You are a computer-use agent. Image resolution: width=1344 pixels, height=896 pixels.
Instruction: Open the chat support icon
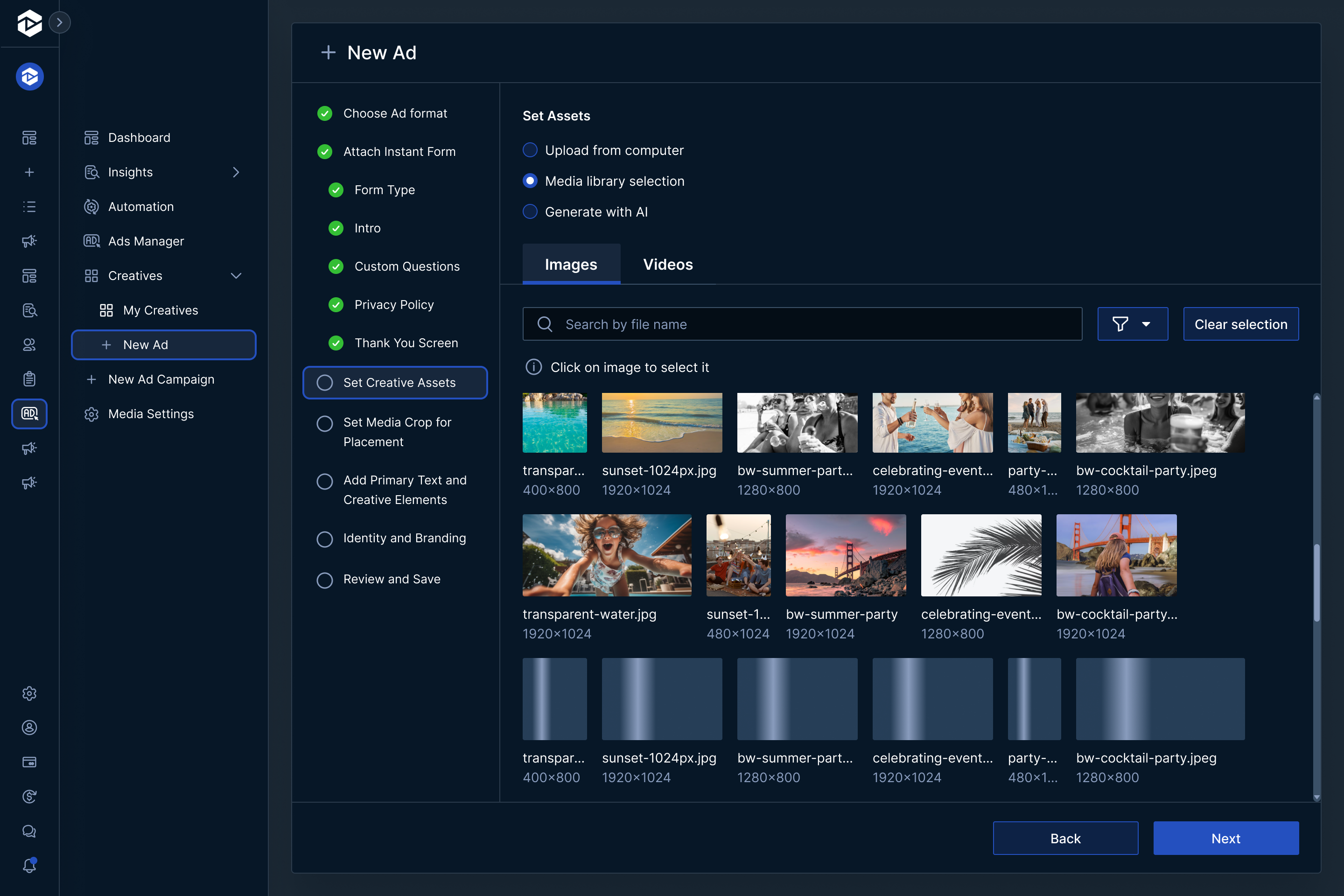[x=29, y=832]
